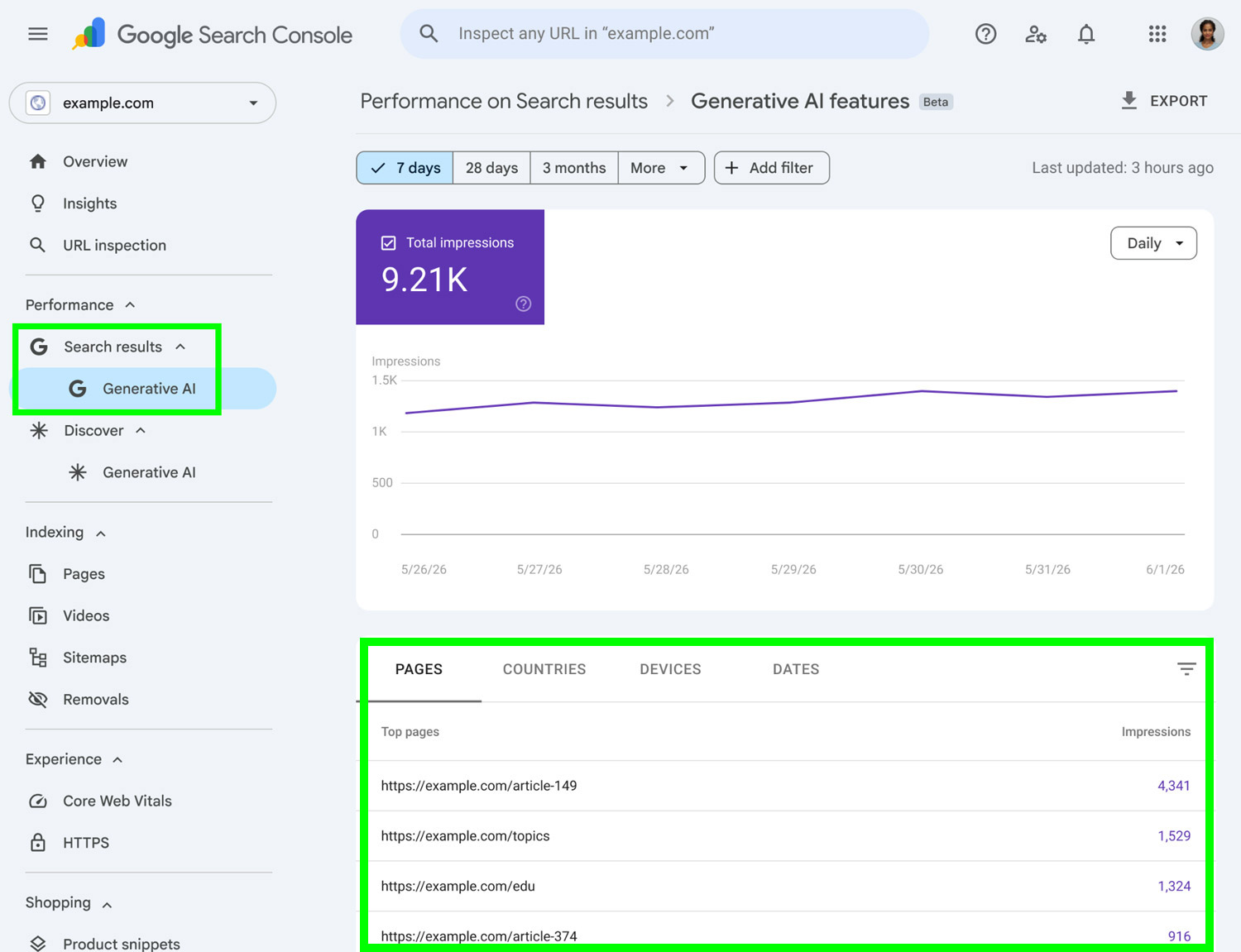Select the 3 months date range
The image size is (1241, 952).
[x=574, y=168]
